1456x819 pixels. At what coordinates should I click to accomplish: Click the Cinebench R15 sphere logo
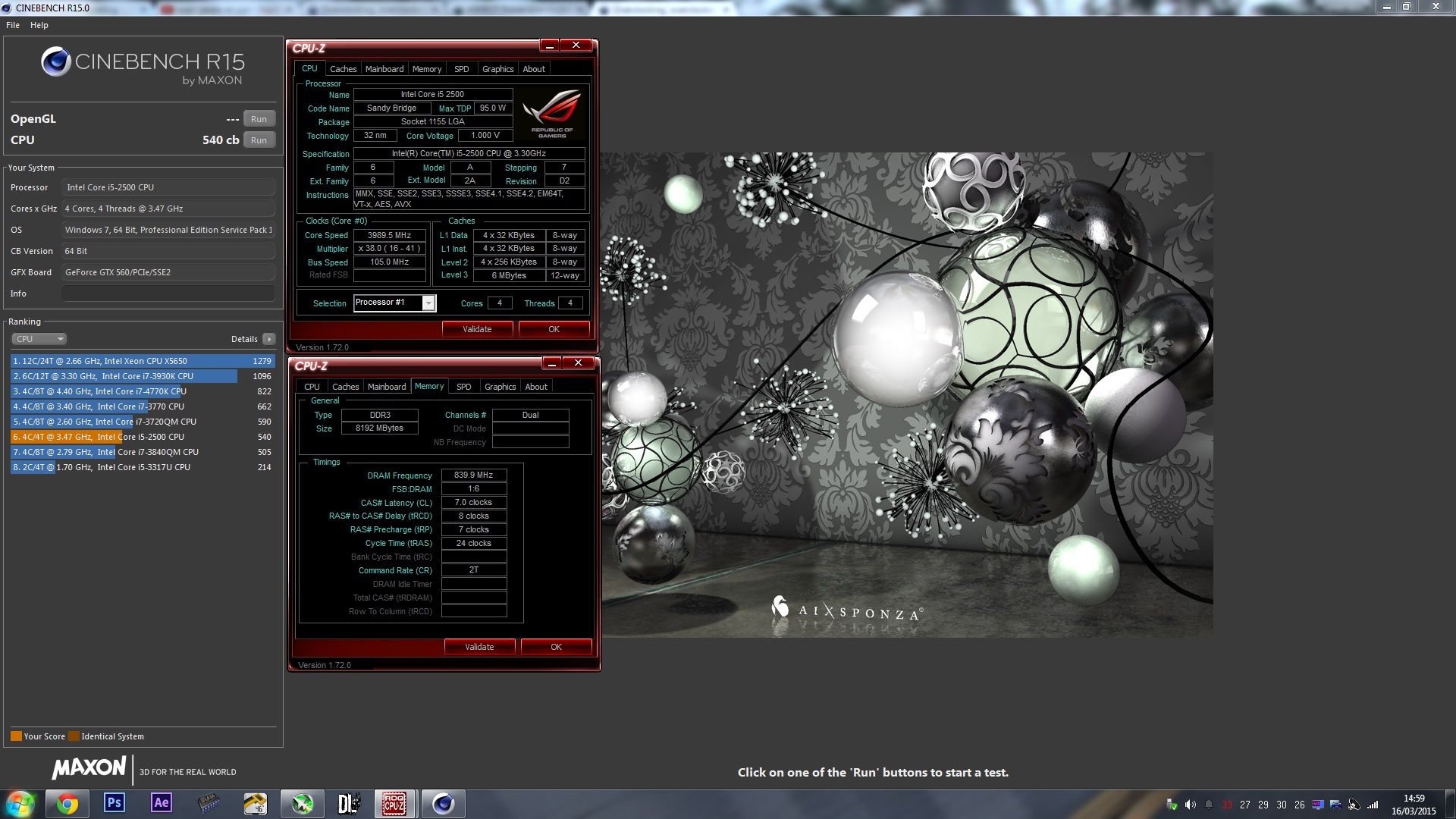55,62
